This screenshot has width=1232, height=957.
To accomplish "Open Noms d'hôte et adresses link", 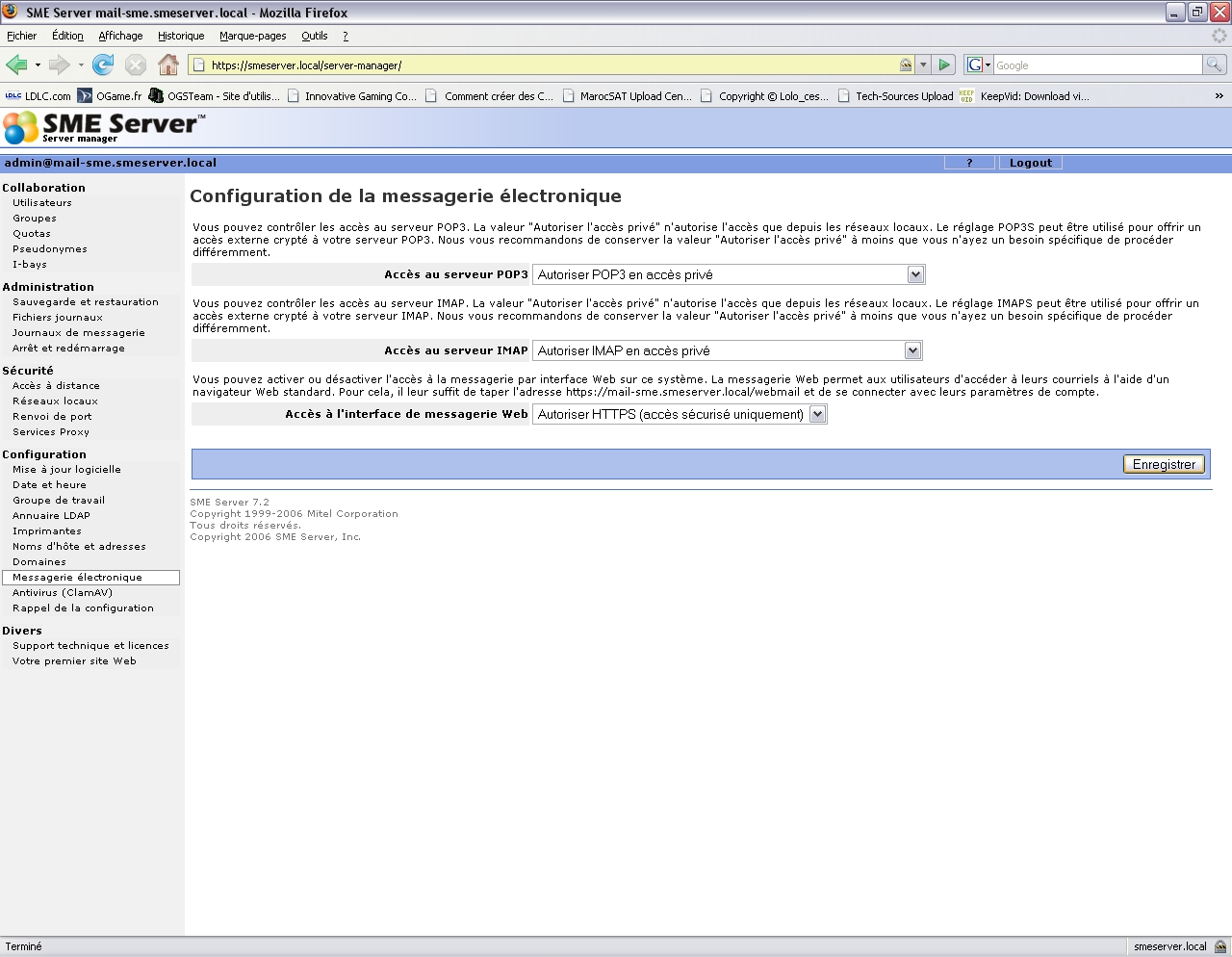I will (x=79, y=547).
